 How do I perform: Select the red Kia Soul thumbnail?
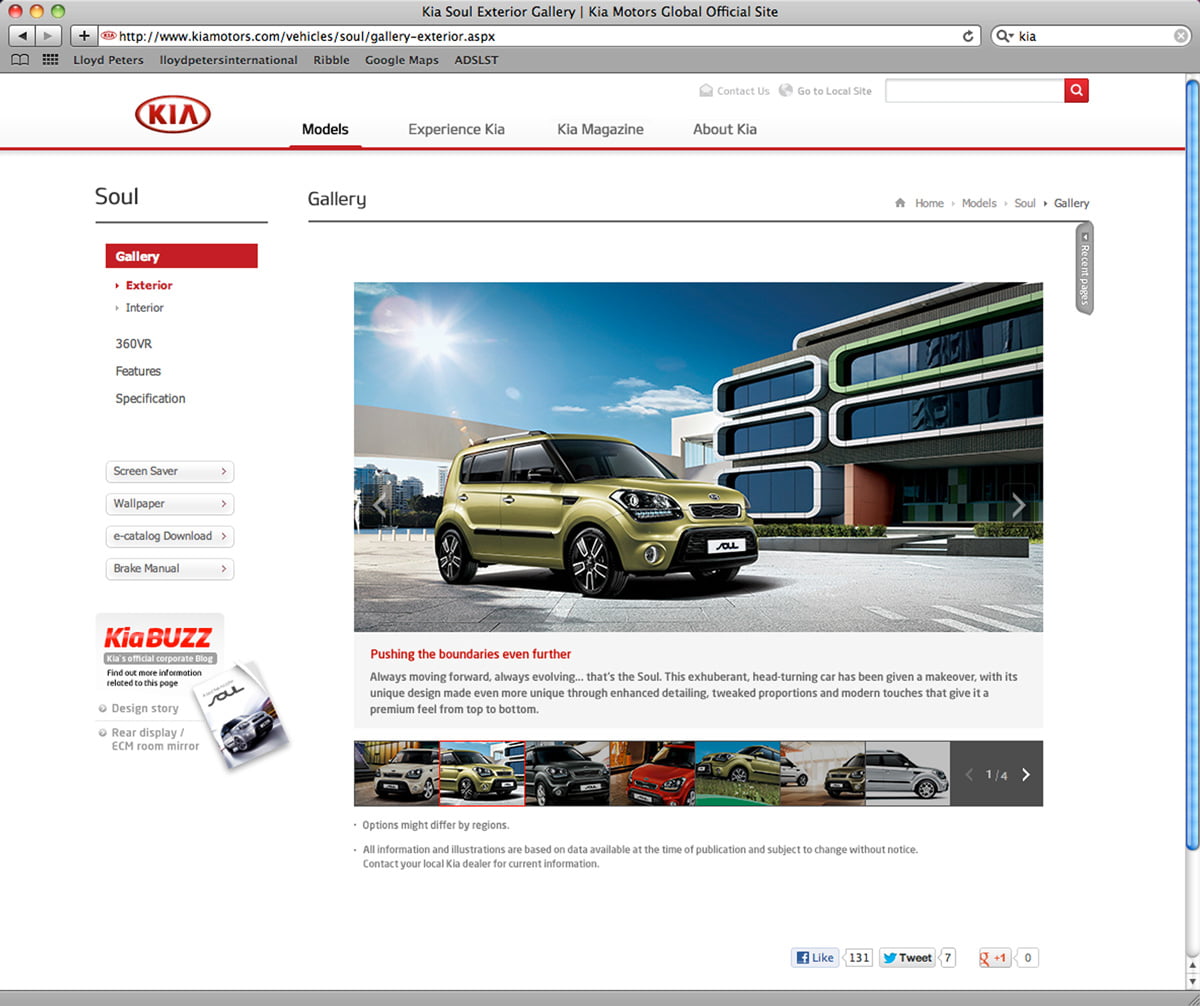(x=651, y=773)
